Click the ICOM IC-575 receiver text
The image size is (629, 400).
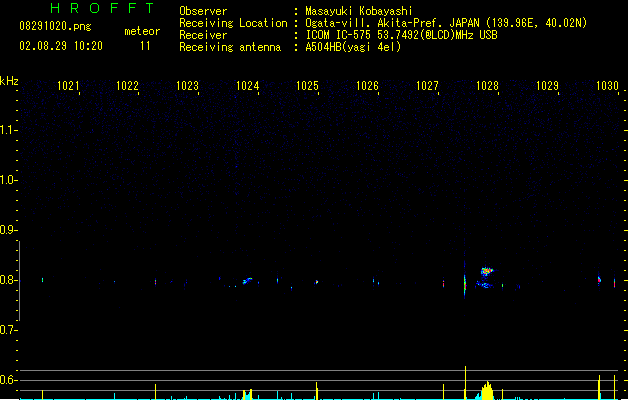[401, 35]
